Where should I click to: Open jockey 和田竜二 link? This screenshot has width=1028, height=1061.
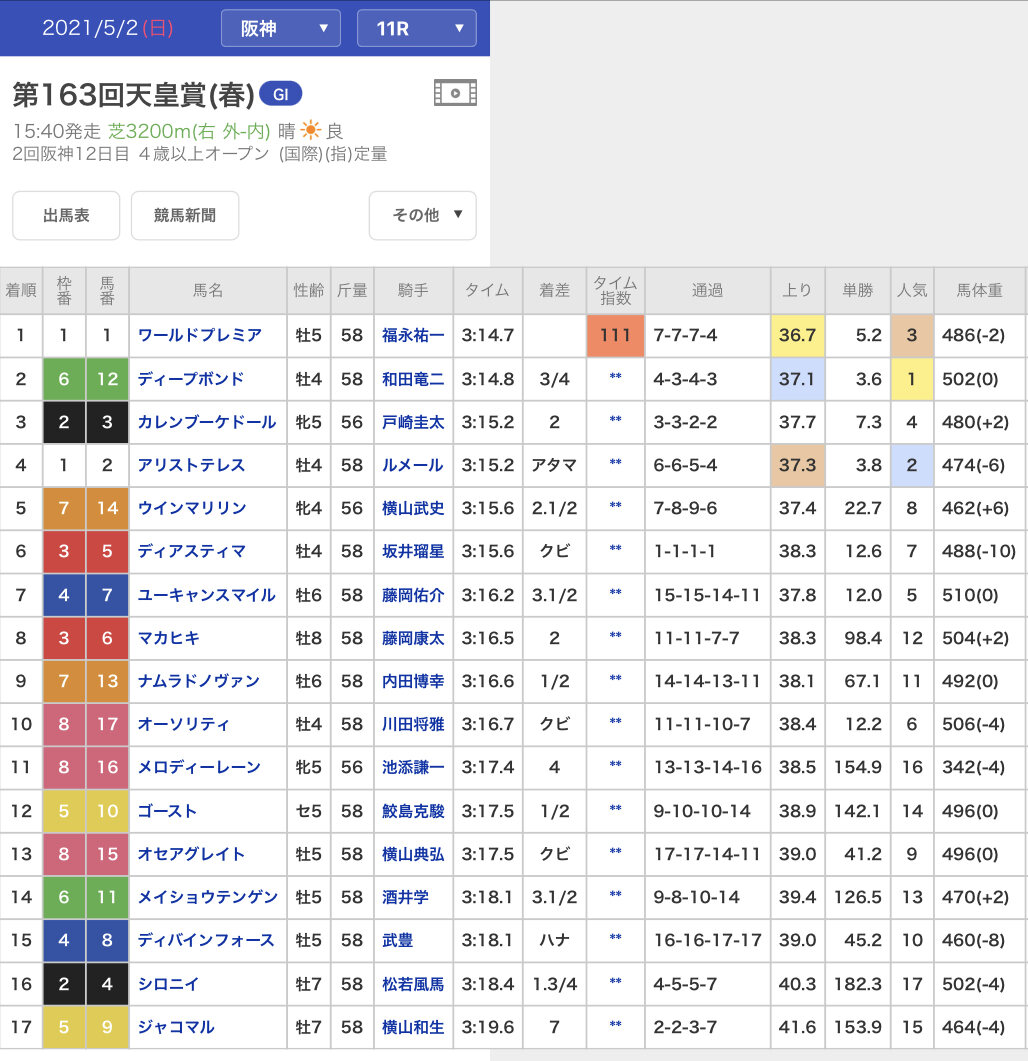tap(414, 379)
